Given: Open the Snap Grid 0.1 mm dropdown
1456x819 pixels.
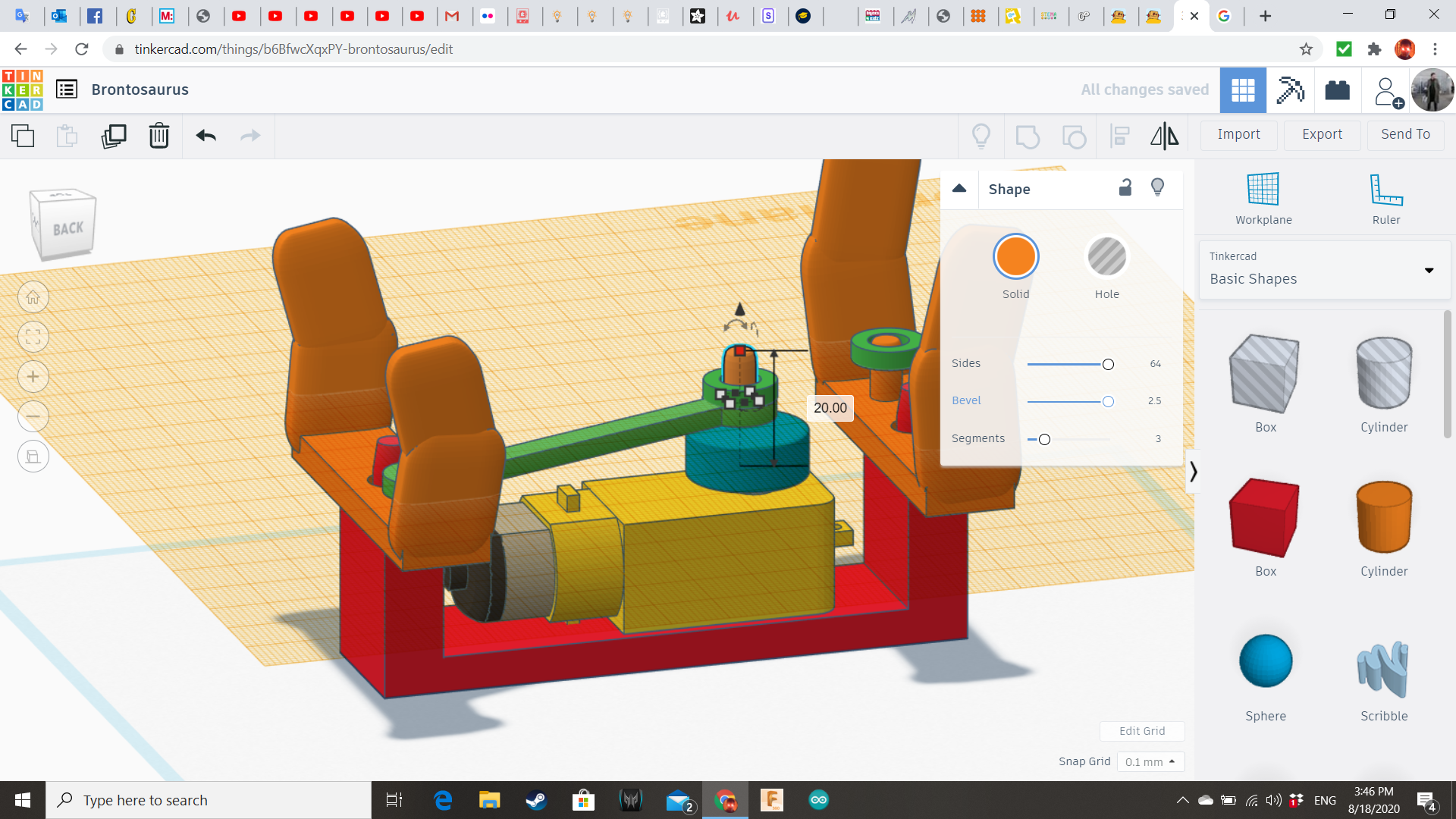Looking at the screenshot, I should click(x=1150, y=761).
